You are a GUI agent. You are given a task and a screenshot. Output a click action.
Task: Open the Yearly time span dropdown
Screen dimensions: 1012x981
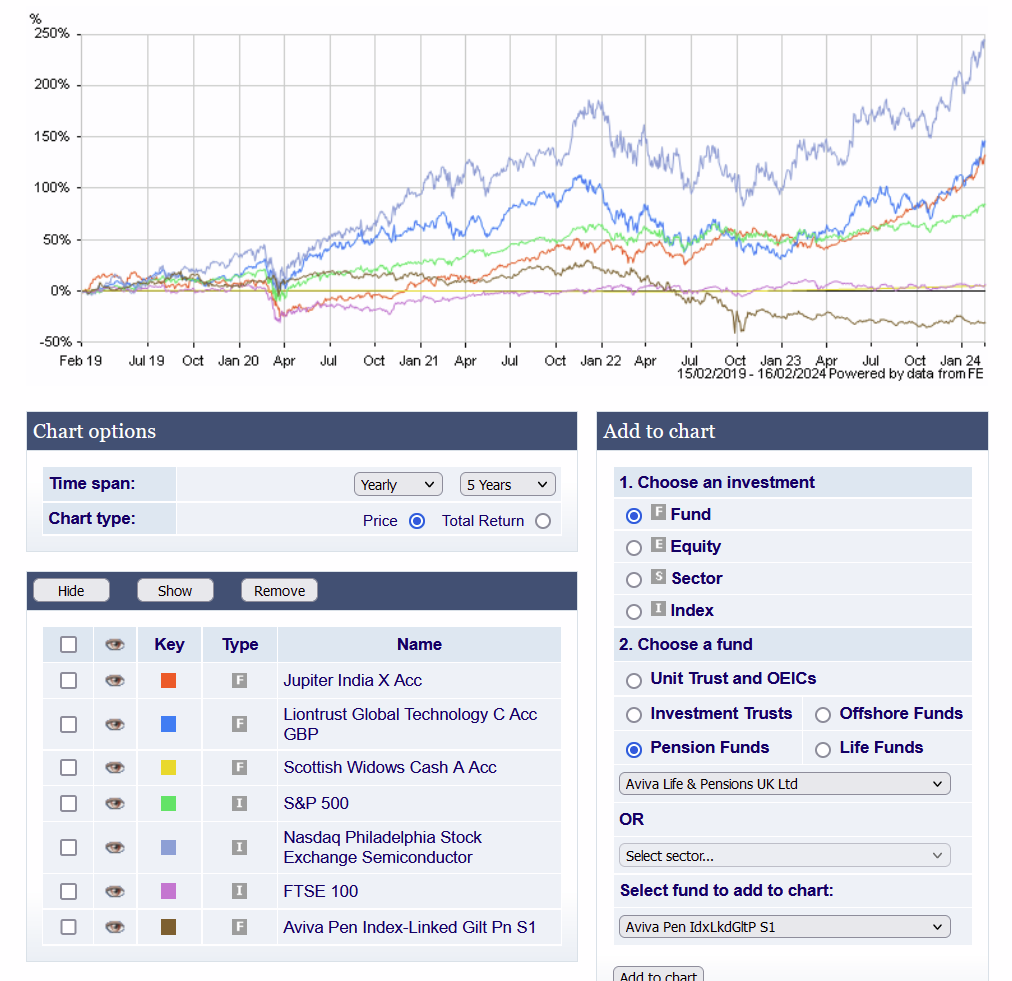pos(398,485)
